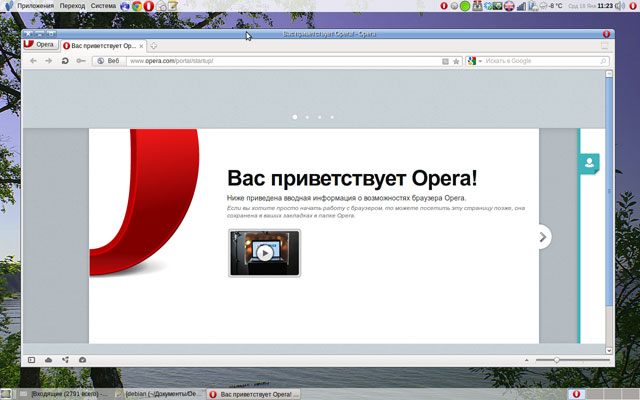Open the teal user profile side tab

[x=589, y=163]
